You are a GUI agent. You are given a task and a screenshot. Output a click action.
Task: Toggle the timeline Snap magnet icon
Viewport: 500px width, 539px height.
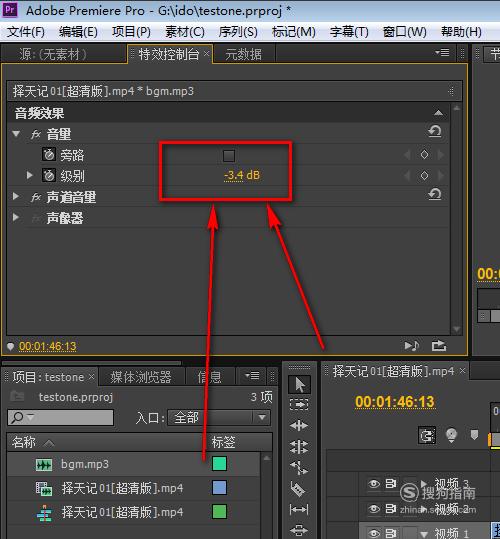click(x=427, y=436)
